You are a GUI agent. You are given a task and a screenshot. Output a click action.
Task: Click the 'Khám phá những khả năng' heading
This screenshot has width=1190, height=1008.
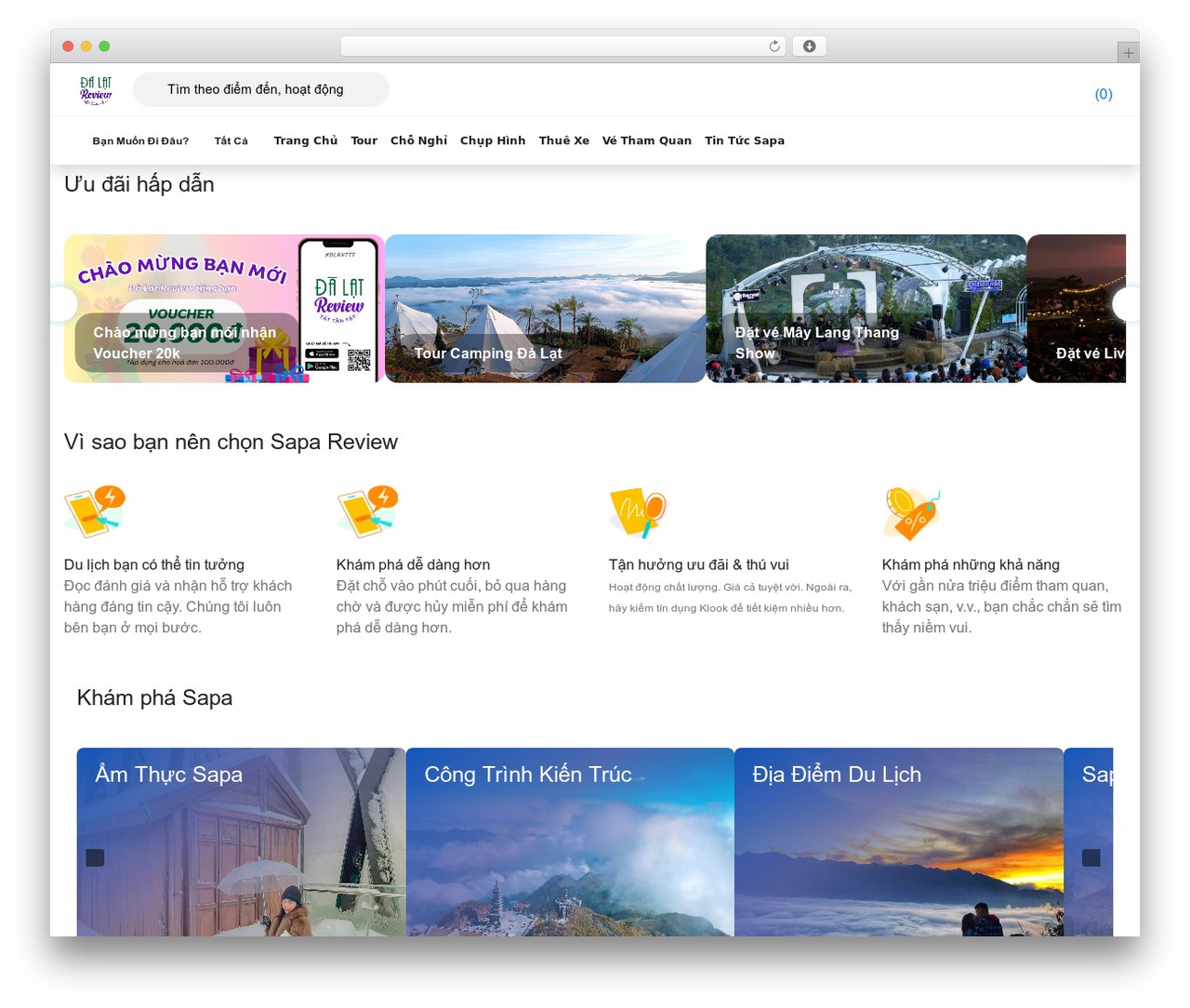[971, 564]
